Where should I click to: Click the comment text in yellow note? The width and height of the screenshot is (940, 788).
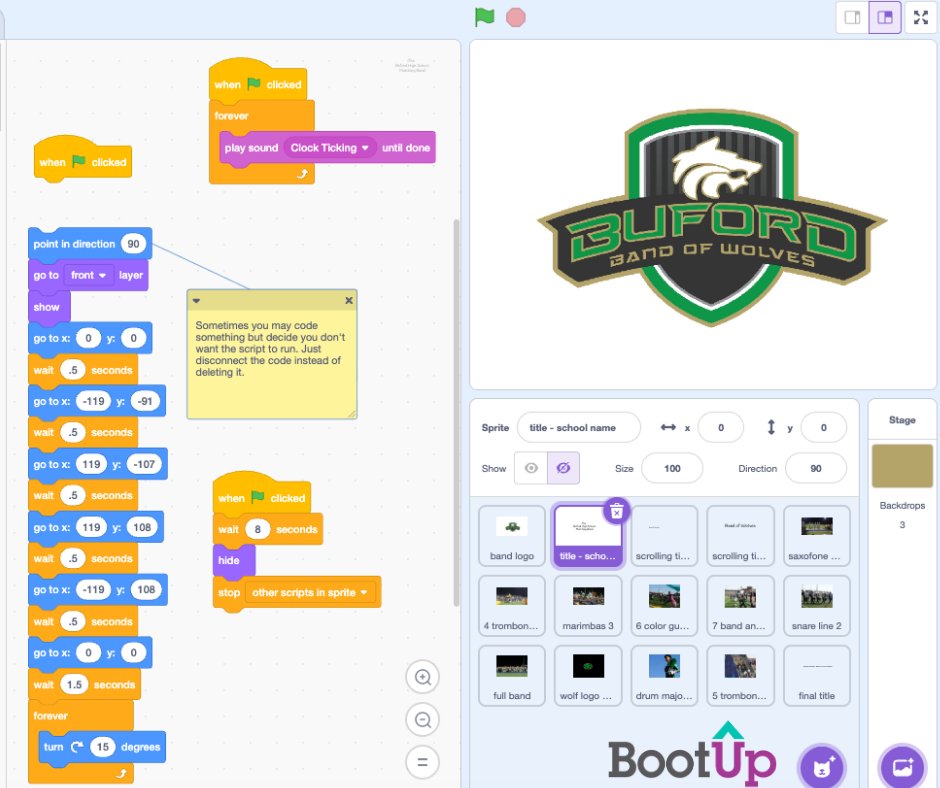point(270,348)
